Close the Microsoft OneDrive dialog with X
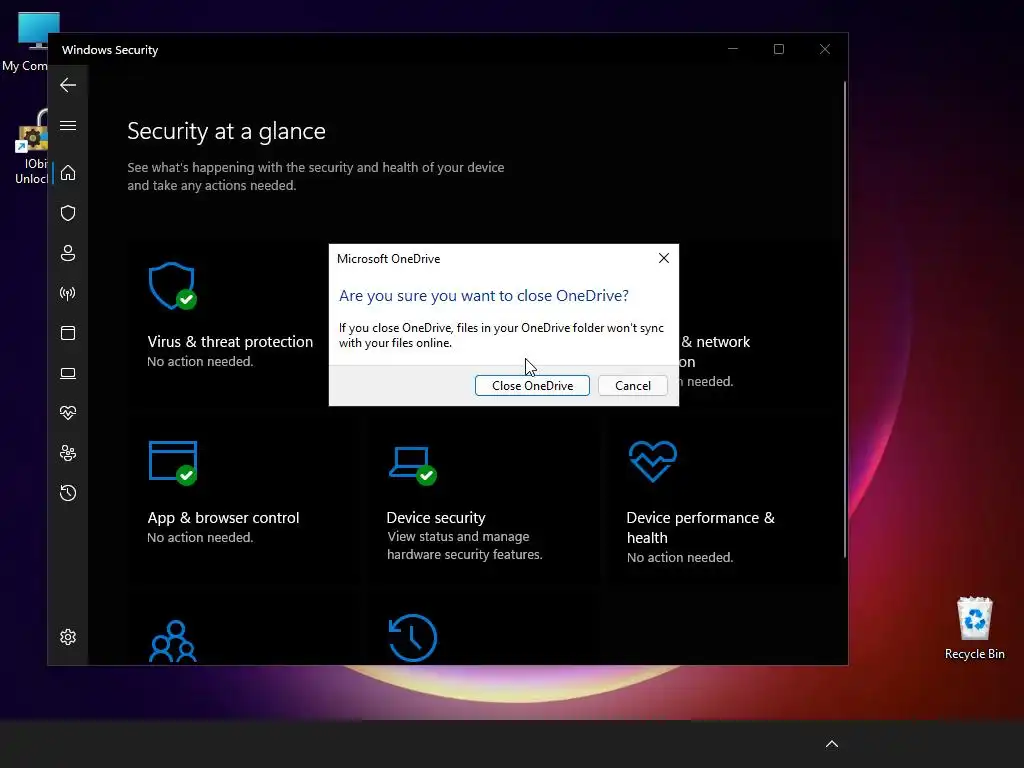Viewport: 1024px width, 768px height. 664,258
